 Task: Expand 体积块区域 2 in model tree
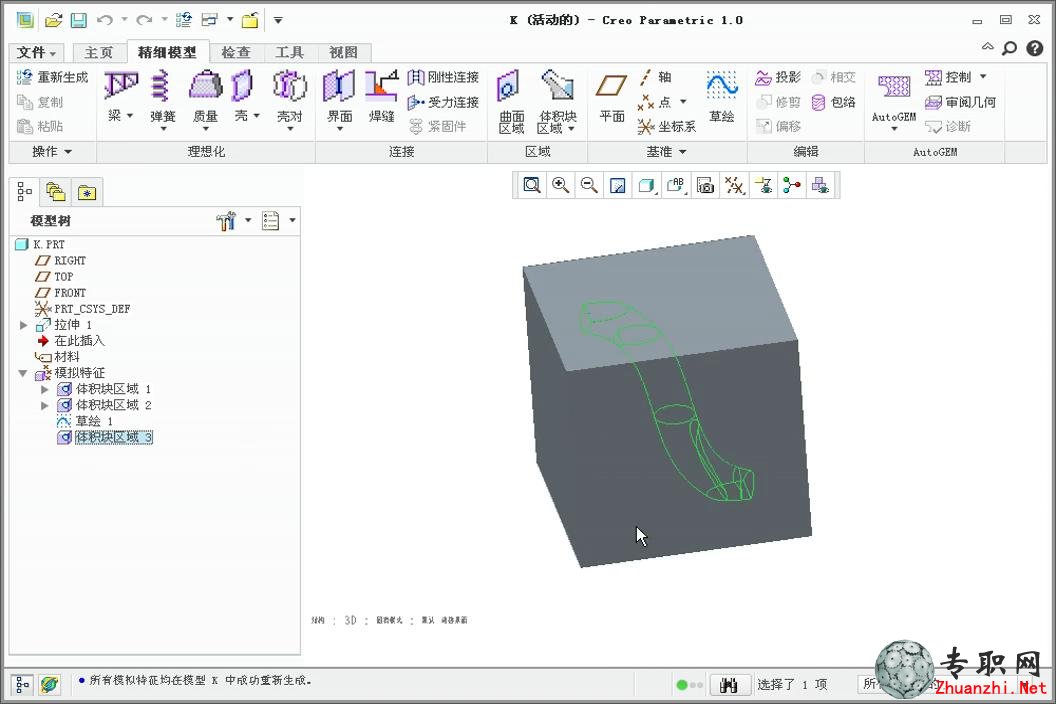click(x=44, y=406)
